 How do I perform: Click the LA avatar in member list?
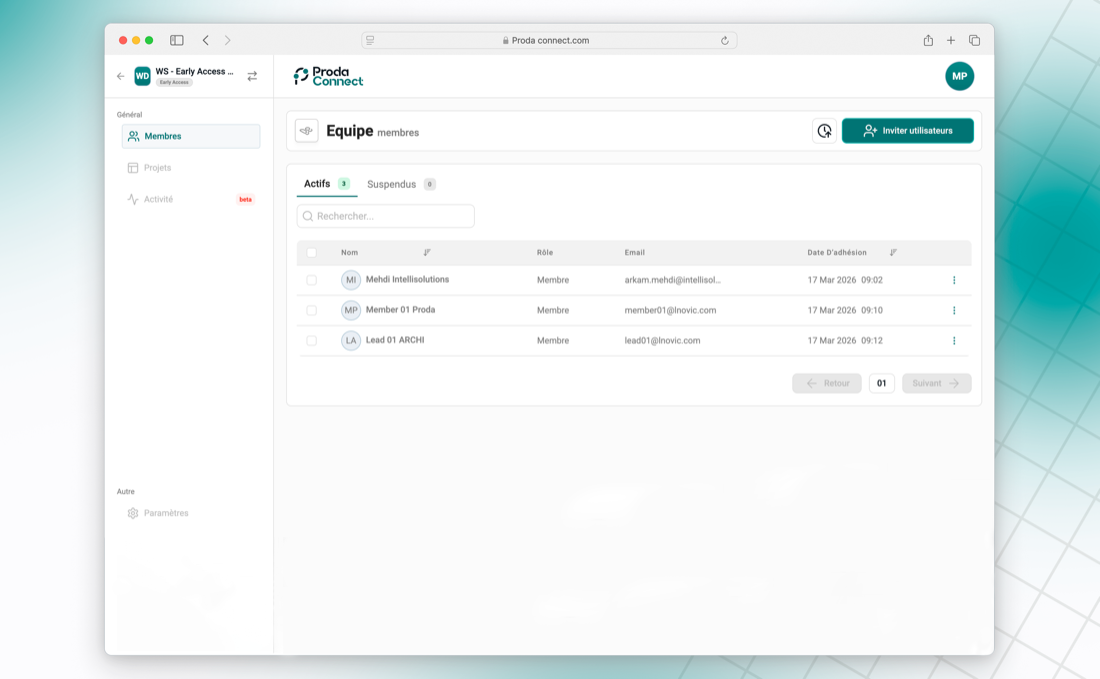click(x=351, y=340)
